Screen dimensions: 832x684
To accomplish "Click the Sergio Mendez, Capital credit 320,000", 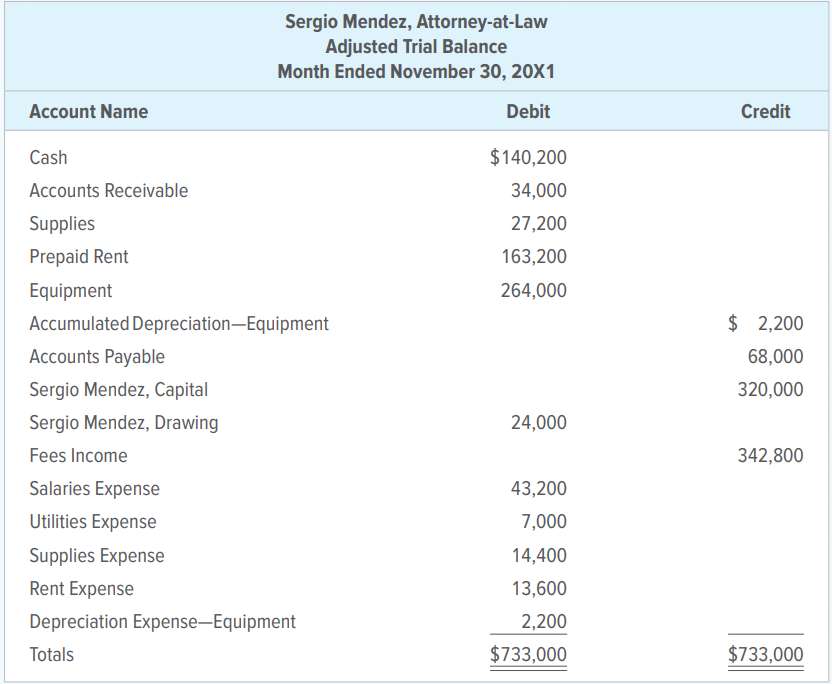I will [x=770, y=389].
